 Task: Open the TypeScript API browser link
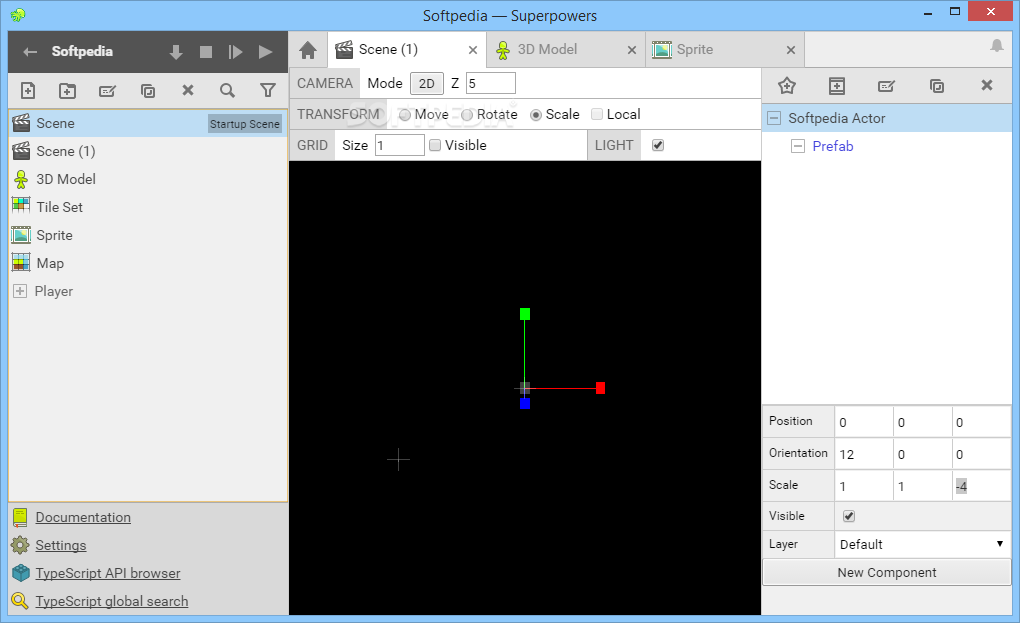(107, 574)
